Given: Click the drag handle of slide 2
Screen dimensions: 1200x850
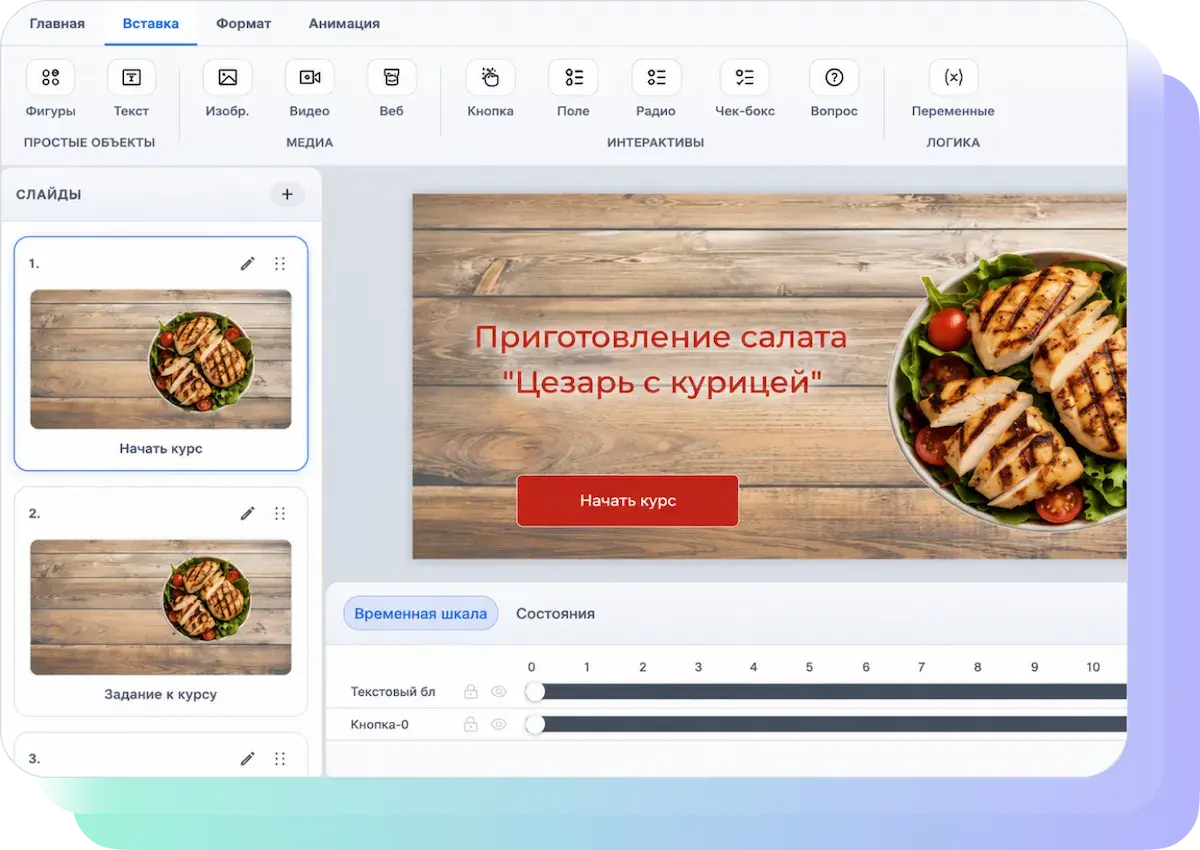Looking at the screenshot, I should pyautogui.click(x=280, y=513).
